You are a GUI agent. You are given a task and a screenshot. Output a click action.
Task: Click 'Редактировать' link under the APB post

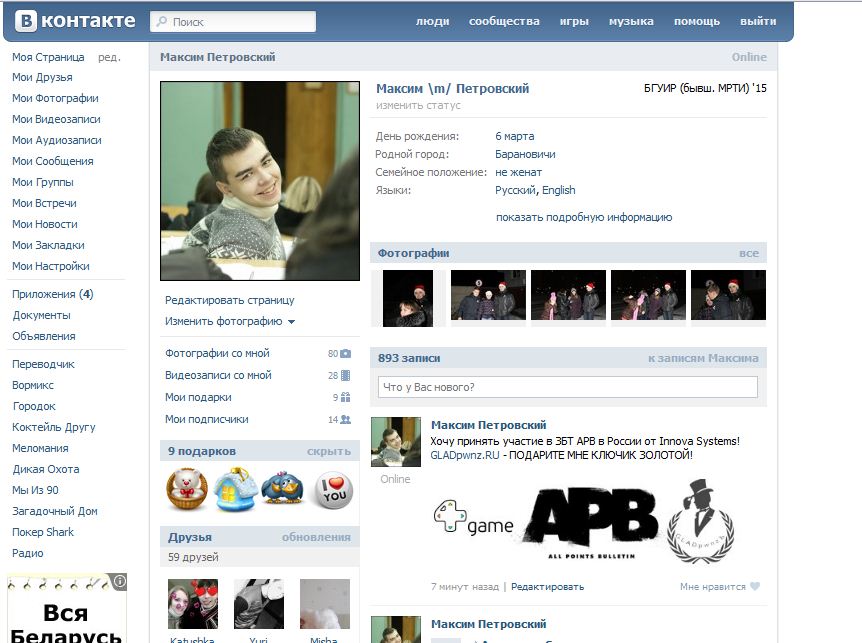coord(547,587)
